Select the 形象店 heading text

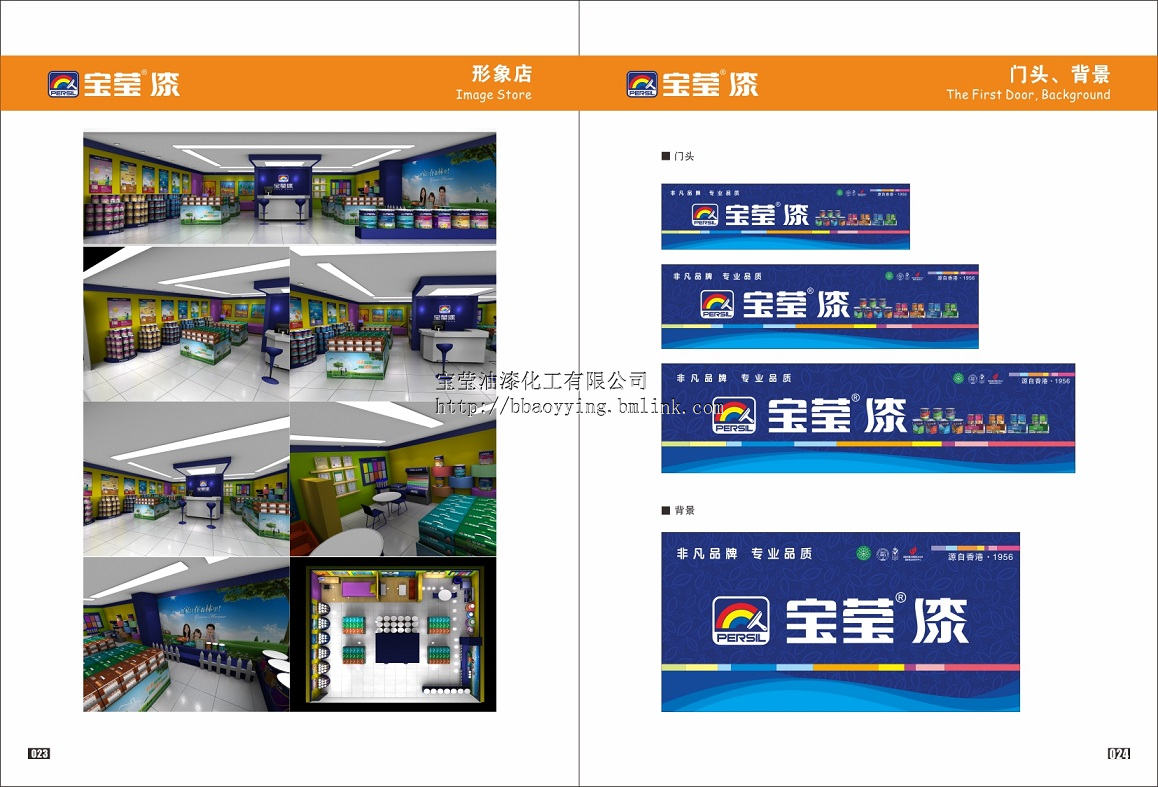pos(501,74)
